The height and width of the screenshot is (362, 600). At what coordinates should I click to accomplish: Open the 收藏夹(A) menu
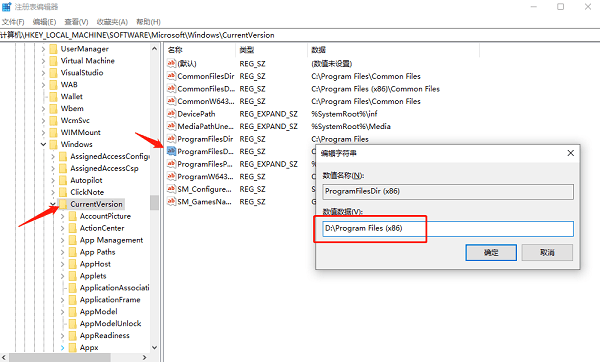[112, 22]
